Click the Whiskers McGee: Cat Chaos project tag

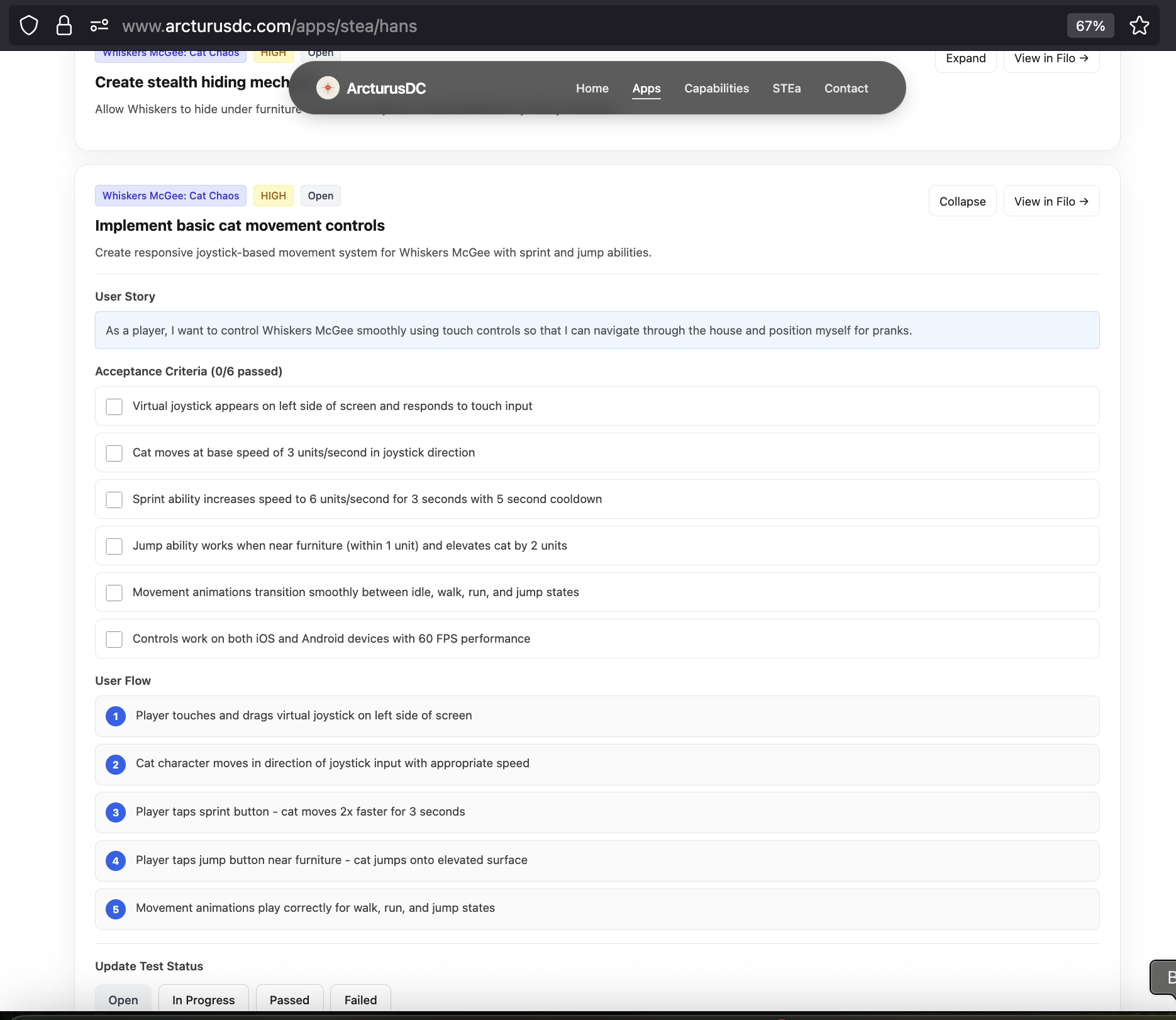click(x=170, y=196)
